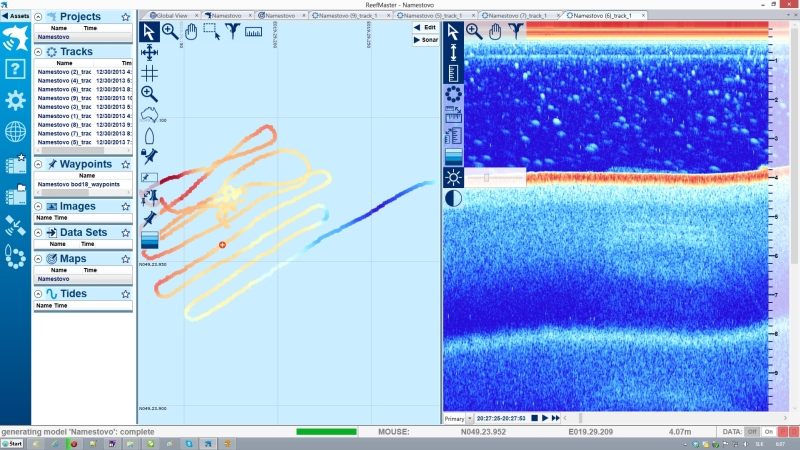Click the grid overlay icon on map

pyautogui.click(x=149, y=73)
